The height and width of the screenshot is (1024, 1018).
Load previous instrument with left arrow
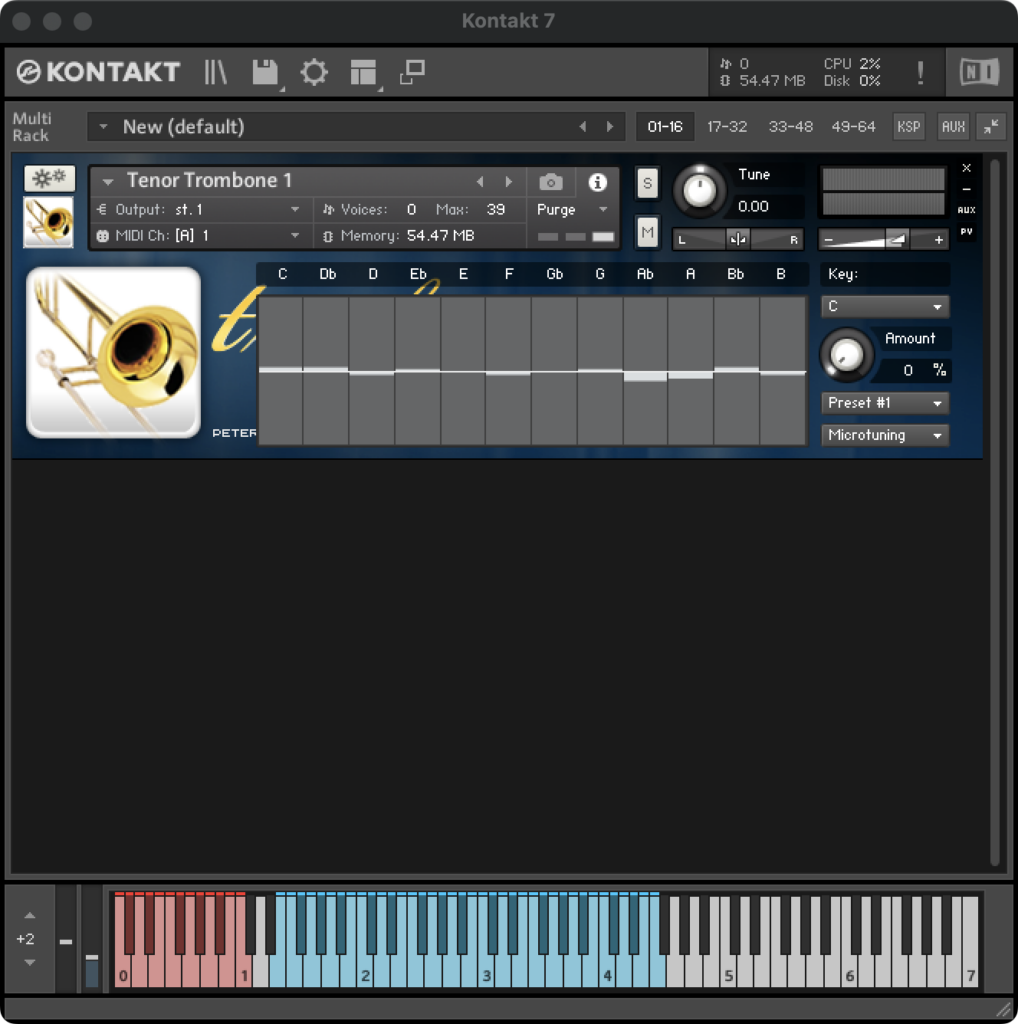[480, 182]
